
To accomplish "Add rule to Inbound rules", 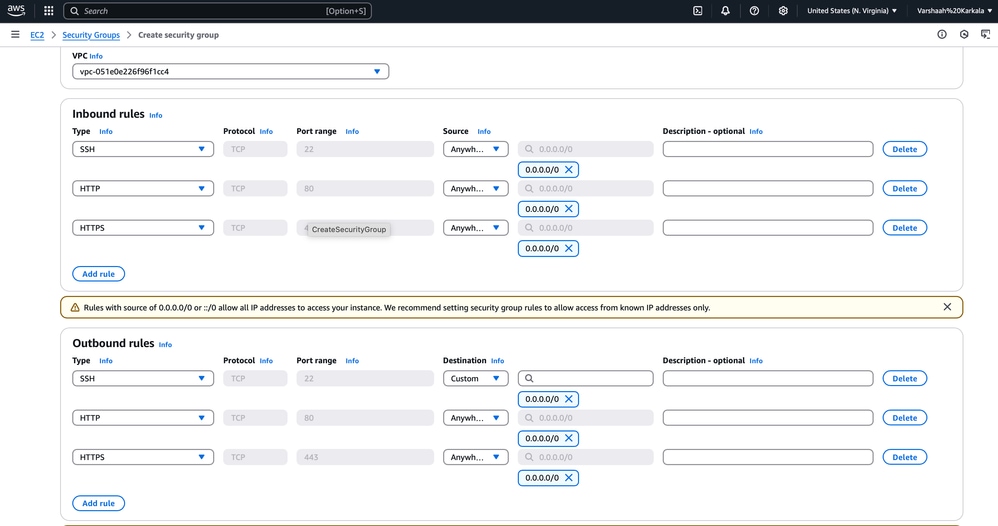I will [99, 274].
